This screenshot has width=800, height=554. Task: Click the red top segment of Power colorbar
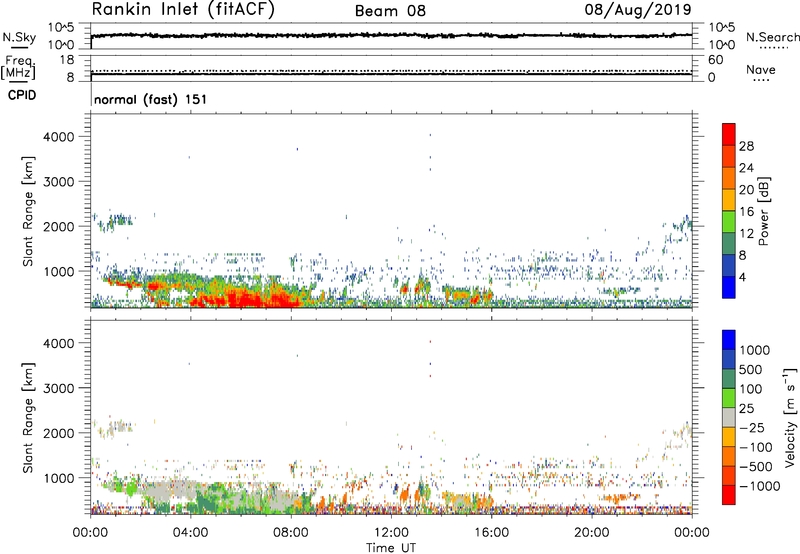[729, 134]
